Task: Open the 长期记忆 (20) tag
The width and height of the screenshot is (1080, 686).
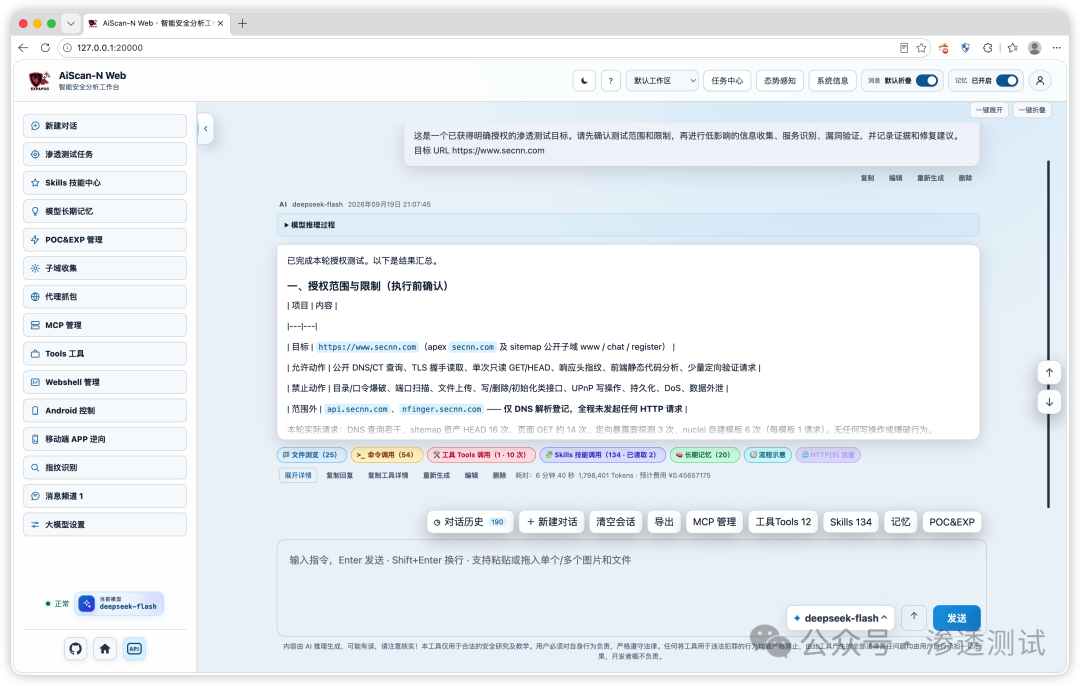Action: [x=705, y=455]
